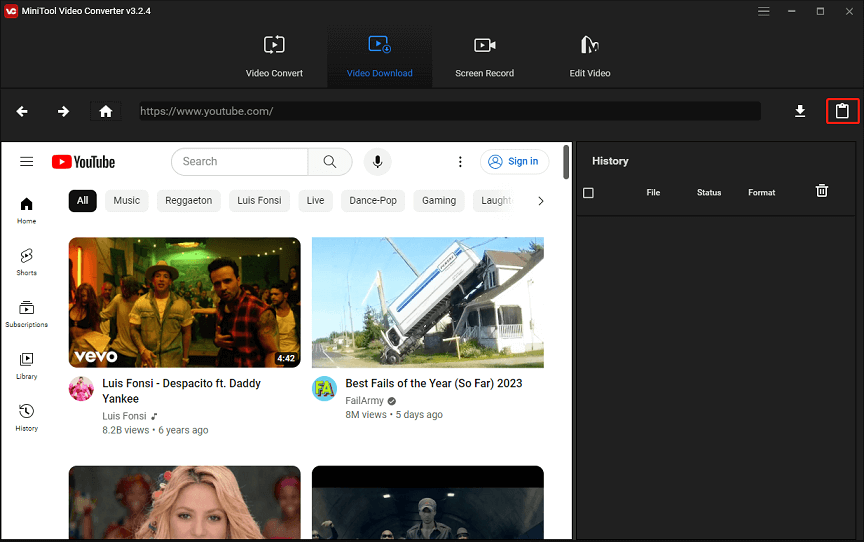Open the Despacito video thumbnail
This screenshot has width=864, height=542.
click(x=185, y=302)
